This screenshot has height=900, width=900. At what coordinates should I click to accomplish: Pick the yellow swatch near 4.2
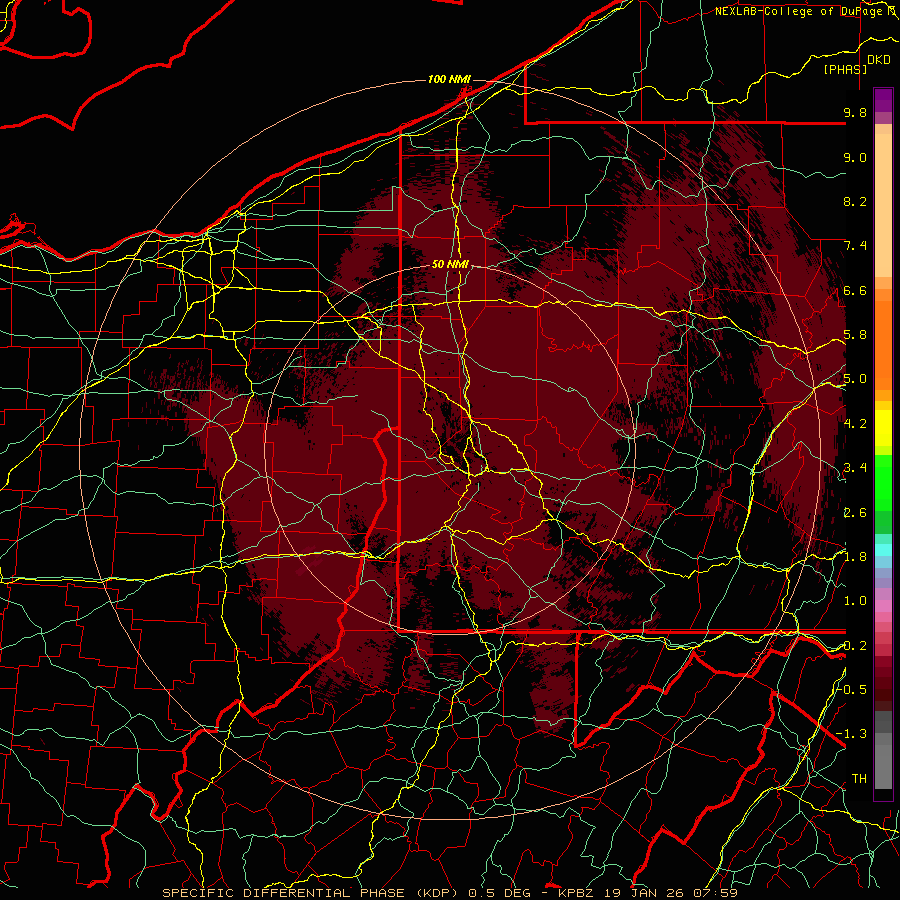point(883,428)
